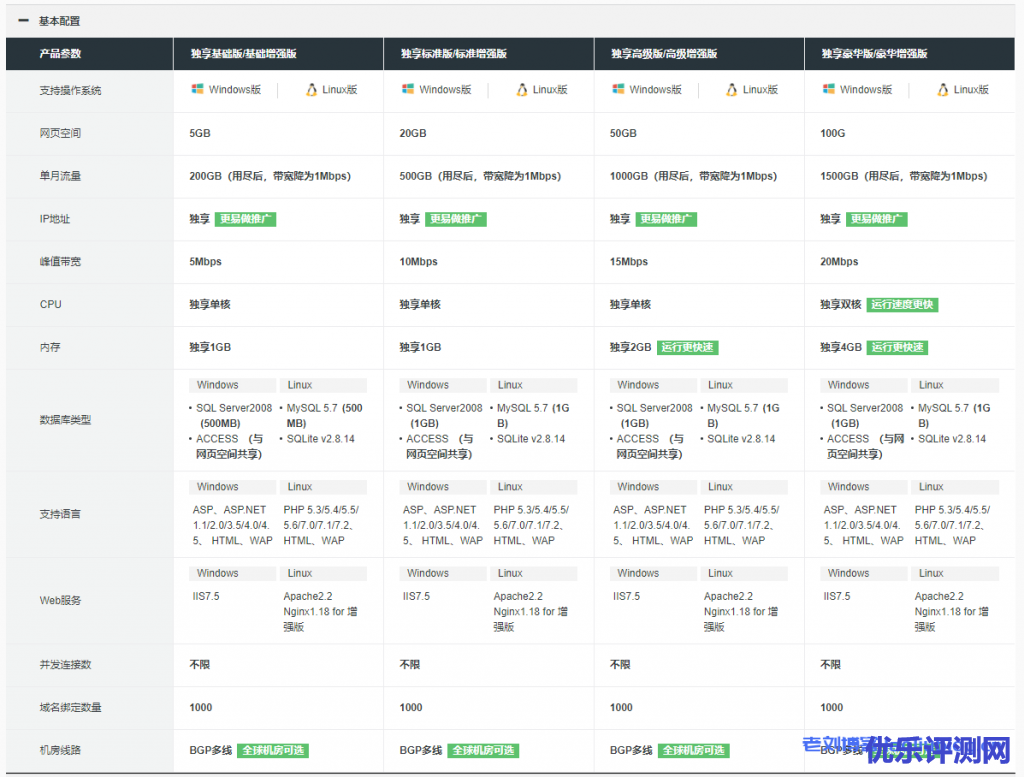Click the Web服务 row label

pyautogui.click(x=60, y=600)
